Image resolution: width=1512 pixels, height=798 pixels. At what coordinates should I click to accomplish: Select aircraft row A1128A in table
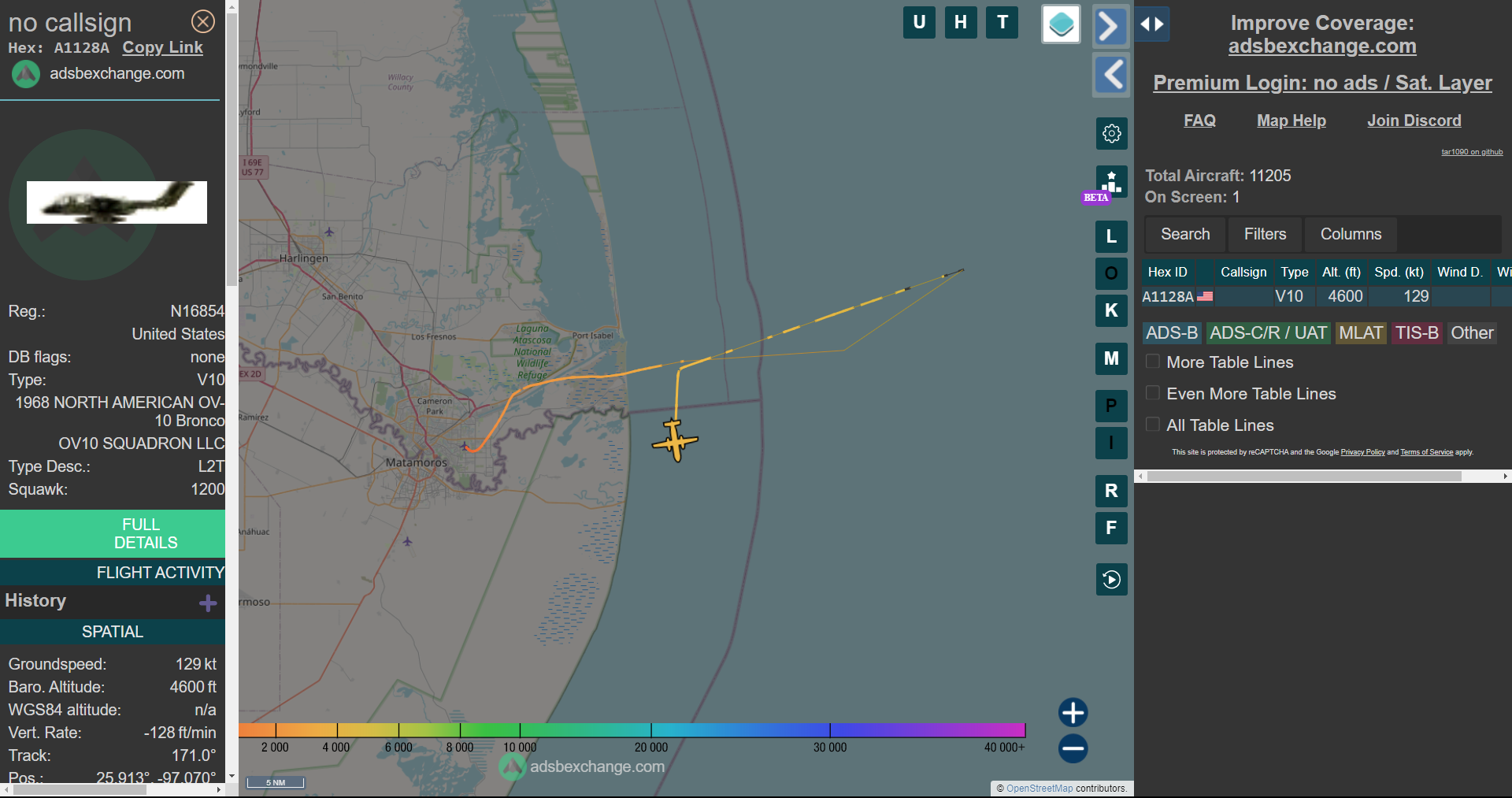[x=1326, y=296]
